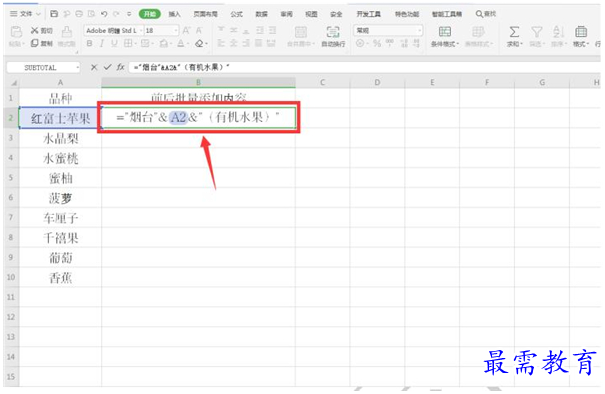Open the font size 18 dropdown

coord(176,30)
